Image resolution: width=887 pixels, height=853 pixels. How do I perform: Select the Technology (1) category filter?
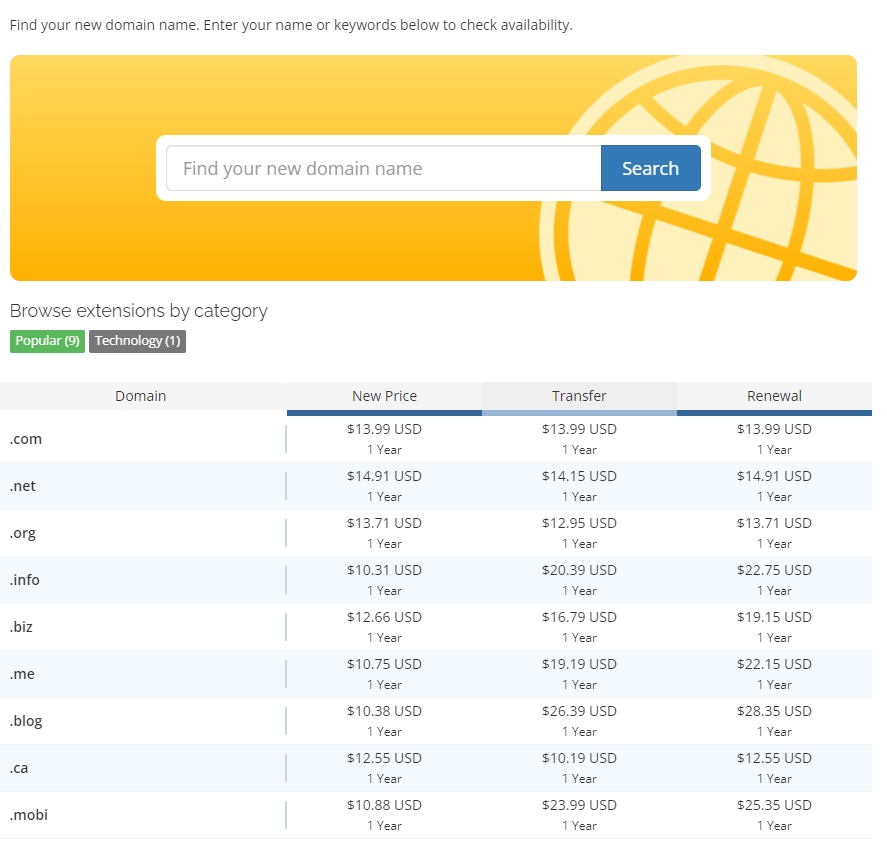point(137,341)
